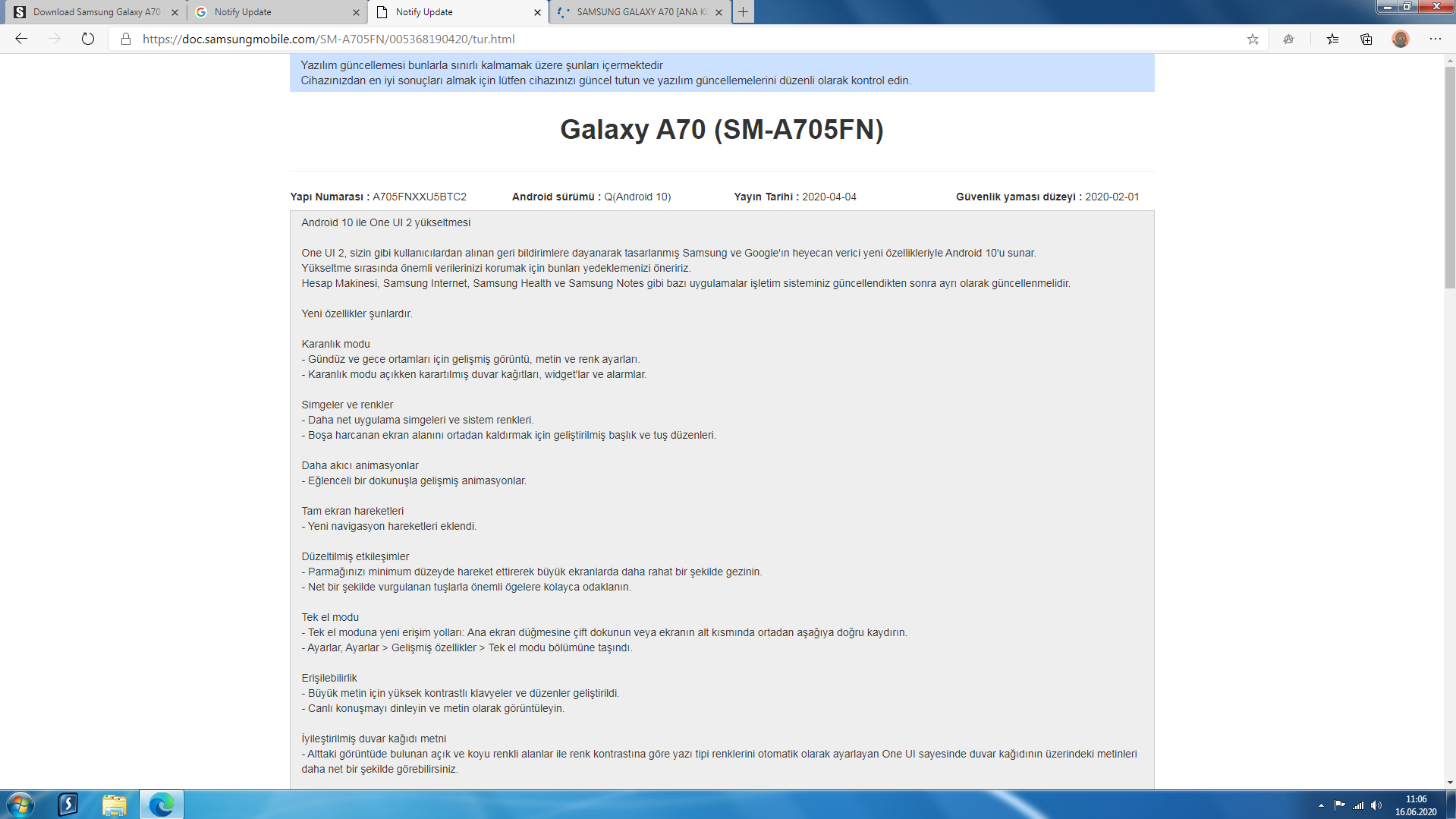Open the S app on taskbar
Viewport: 1456px width, 819px height.
[x=68, y=805]
